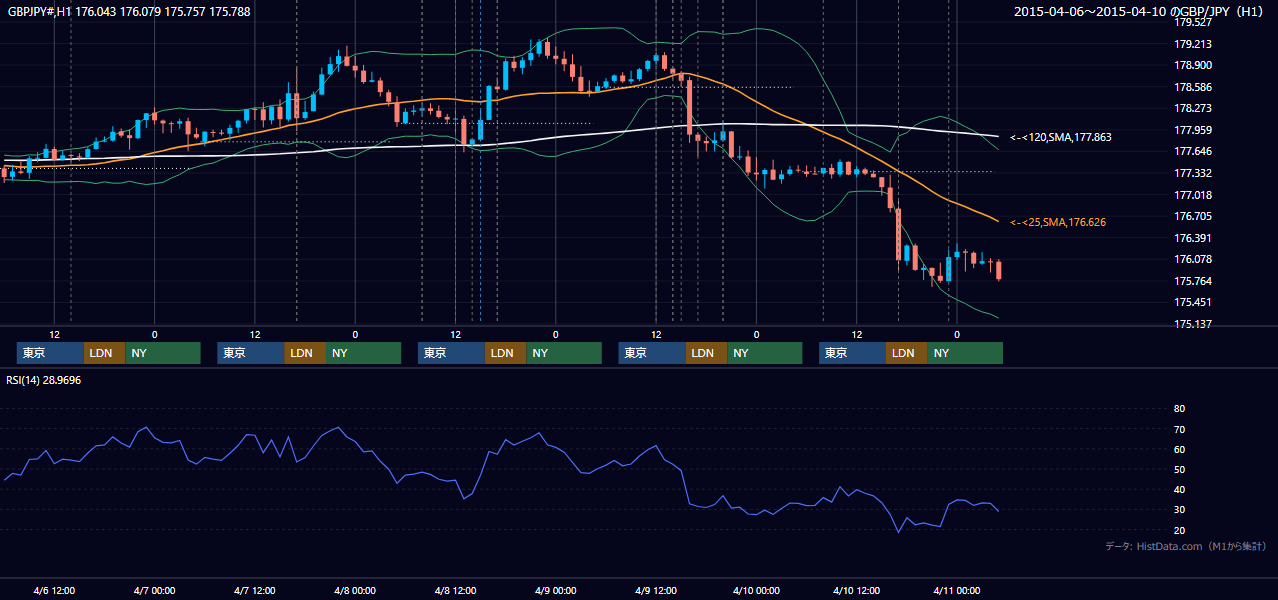The width and height of the screenshot is (1278, 600).
Task: Click price axis value 179.213
Action: (x=1192, y=44)
